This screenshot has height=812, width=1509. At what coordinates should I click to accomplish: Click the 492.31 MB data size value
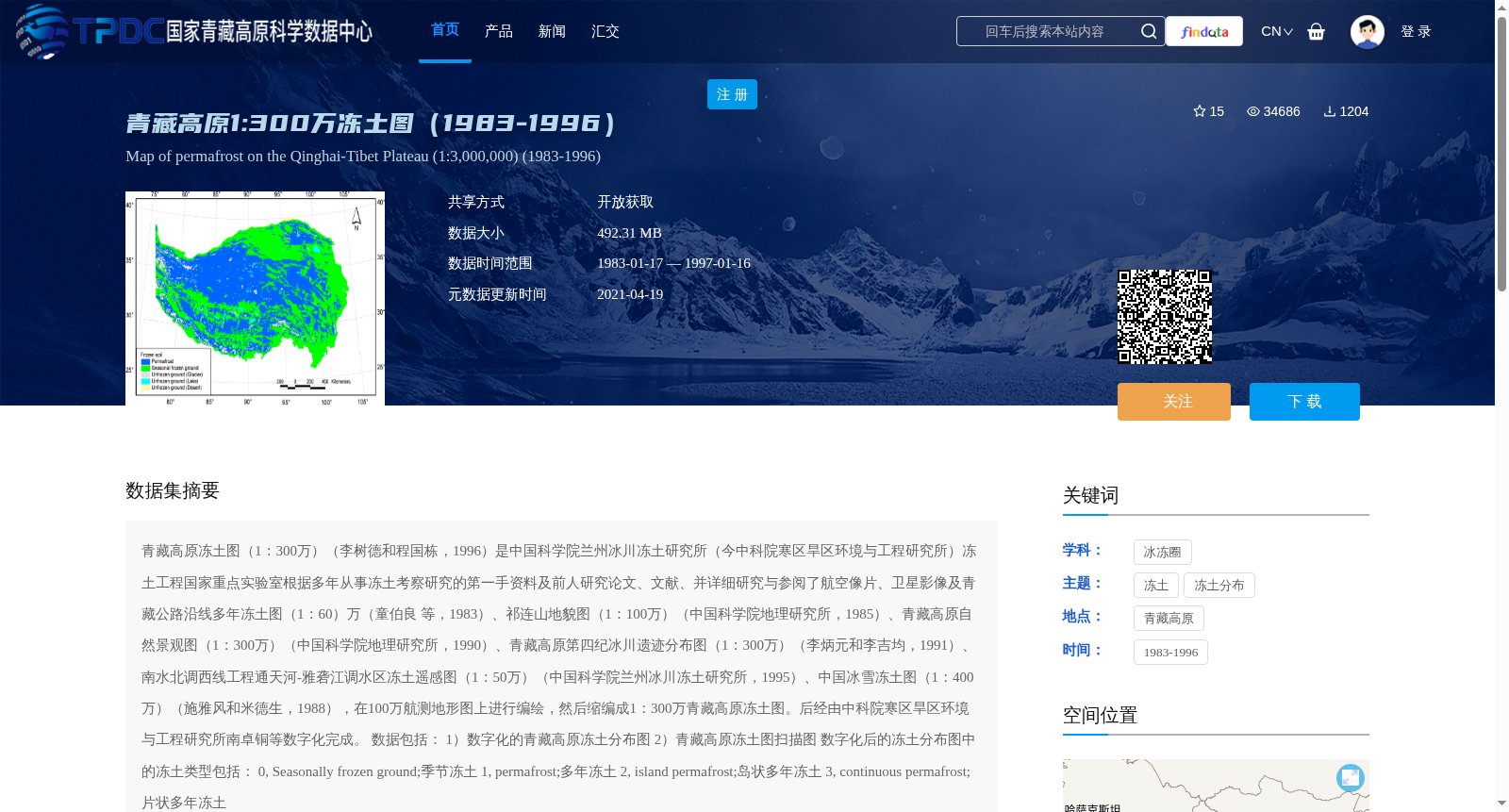click(629, 233)
